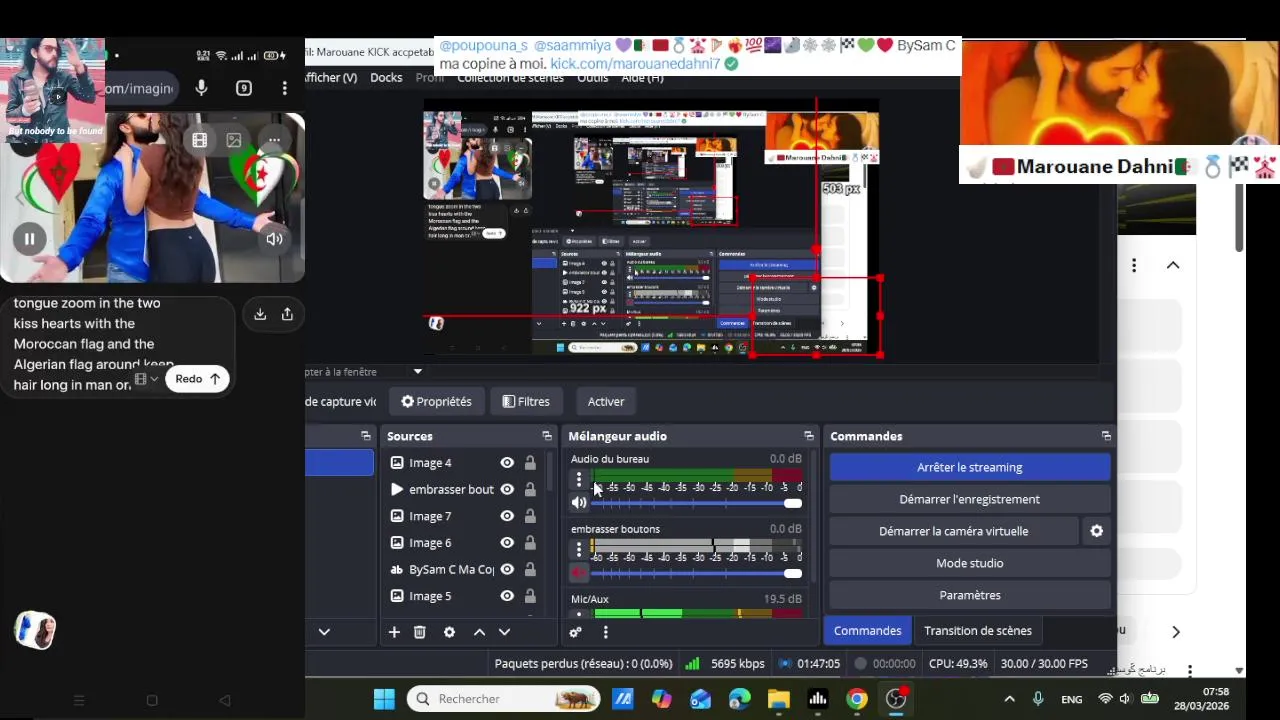Screen dimensions: 1280x720
Task: Float the Commandes dock panel
Action: (x=1106, y=436)
